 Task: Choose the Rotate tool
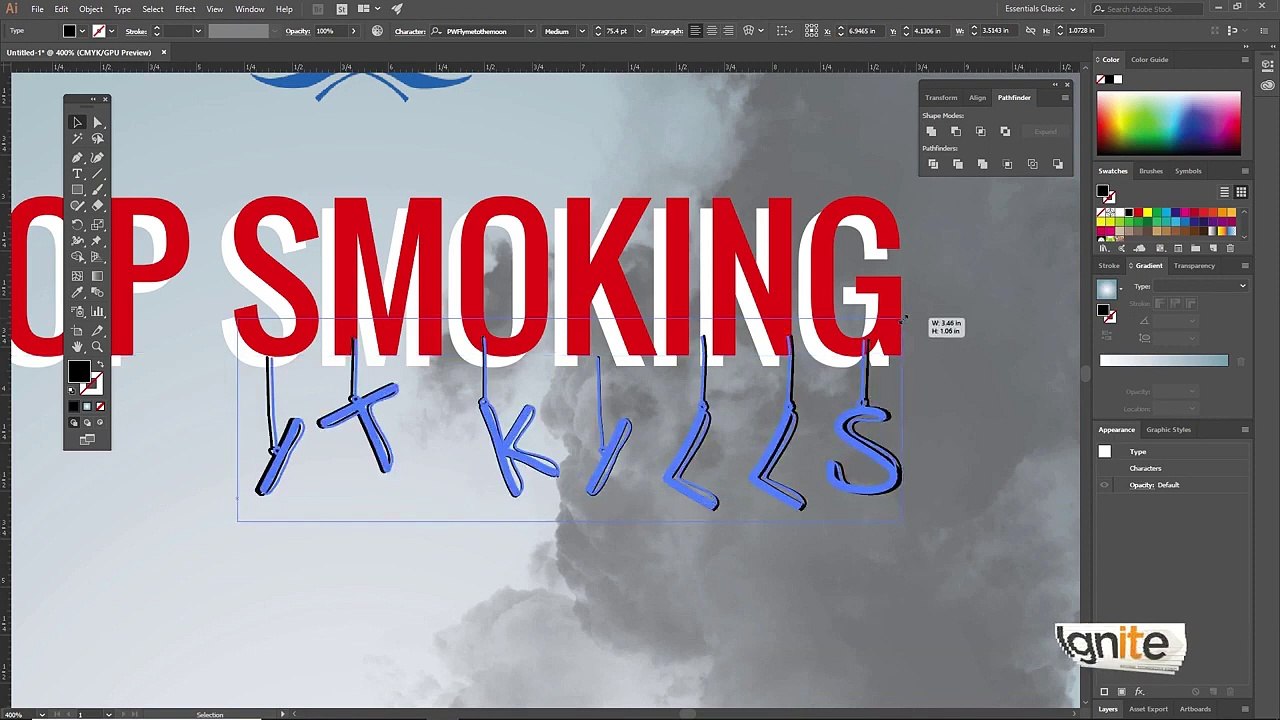pos(77,225)
